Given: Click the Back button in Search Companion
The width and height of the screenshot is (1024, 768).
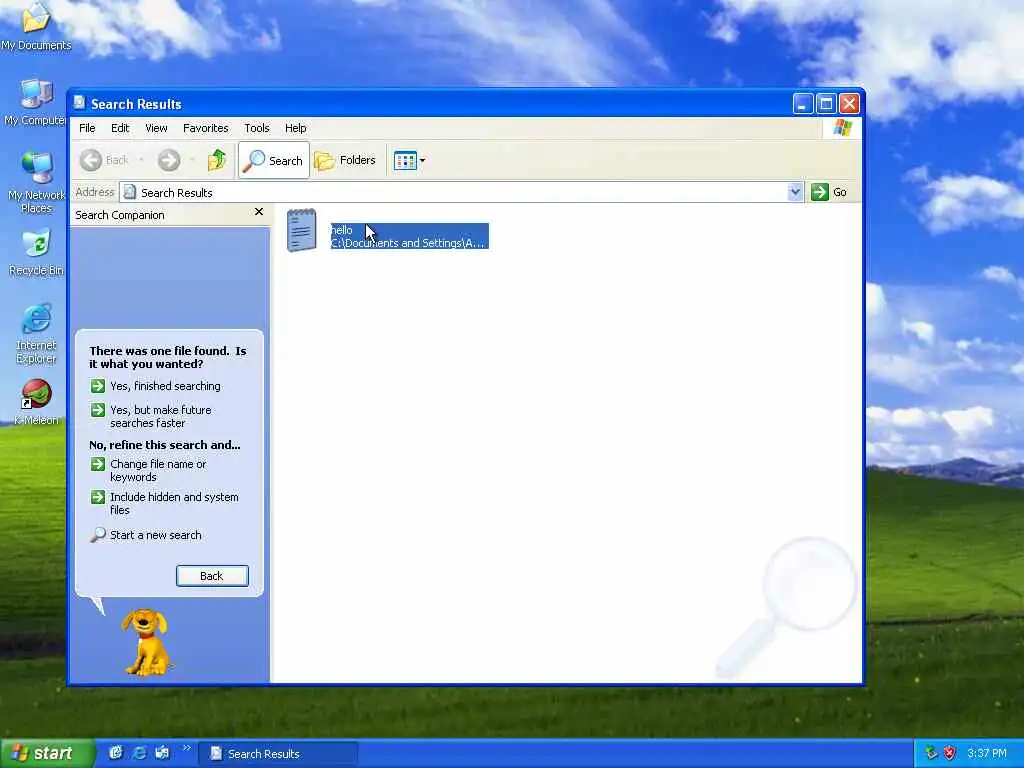Looking at the screenshot, I should pyautogui.click(x=212, y=575).
